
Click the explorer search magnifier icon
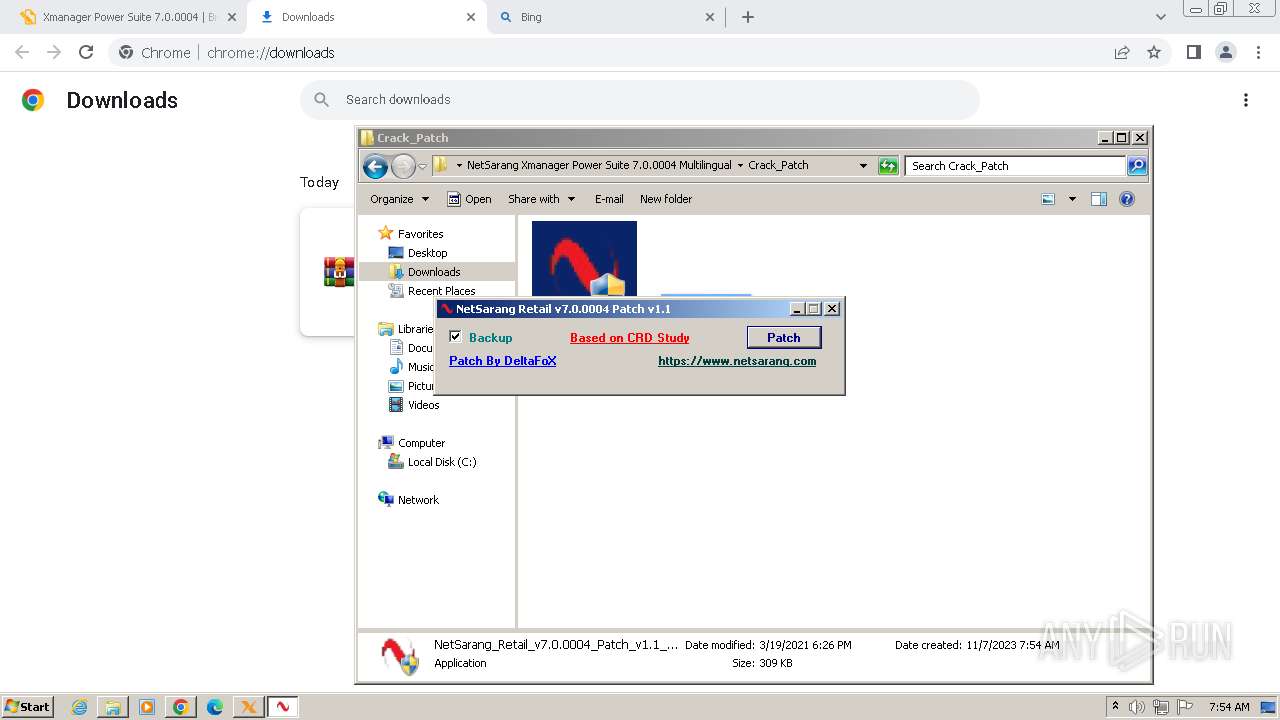[1137, 166]
